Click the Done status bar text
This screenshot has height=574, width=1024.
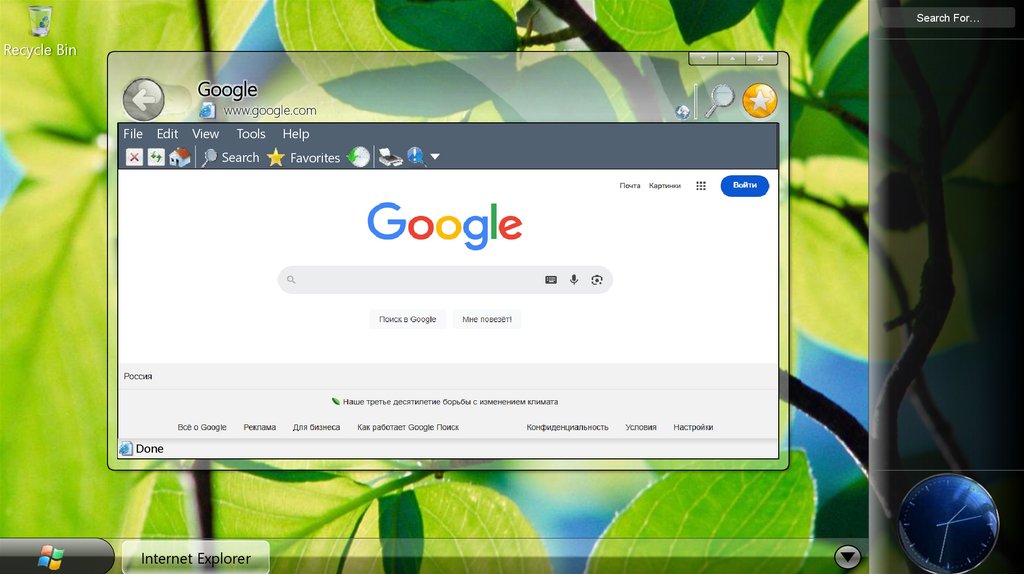coord(150,449)
